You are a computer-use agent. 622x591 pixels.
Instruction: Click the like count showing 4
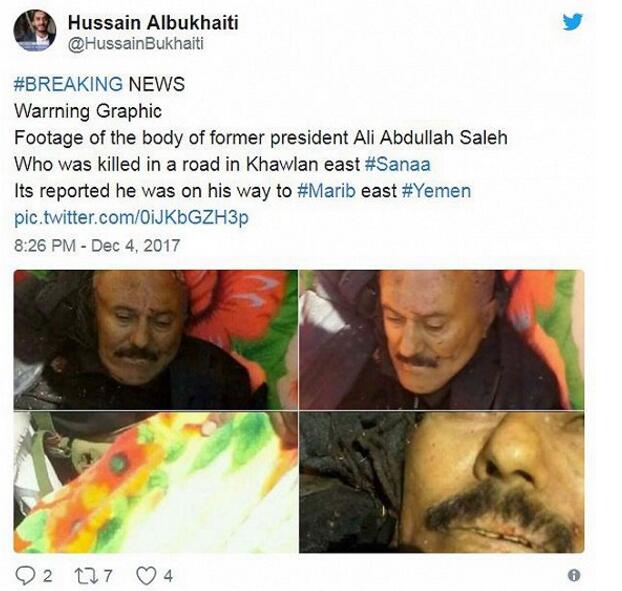pos(168,576)
